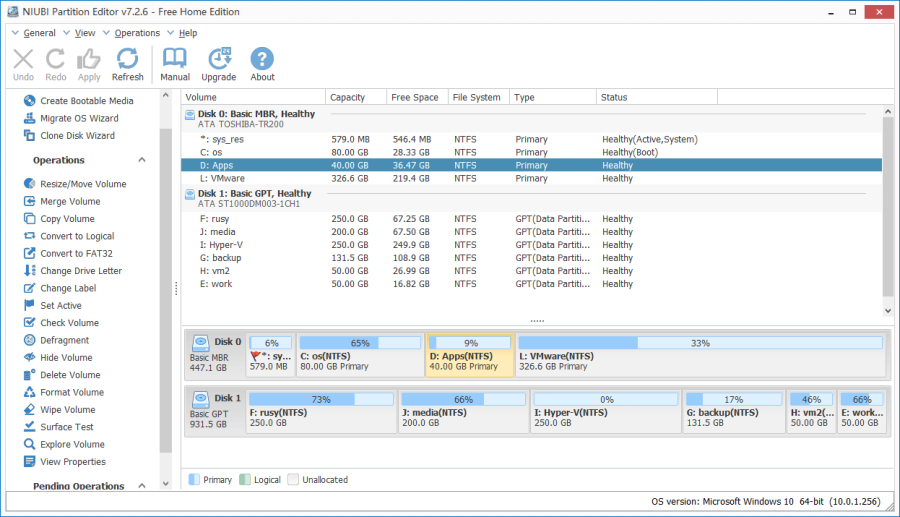This screenshot has width=900, height=517.
Task: Run Check Volume operation
Action: coord(61,322)
